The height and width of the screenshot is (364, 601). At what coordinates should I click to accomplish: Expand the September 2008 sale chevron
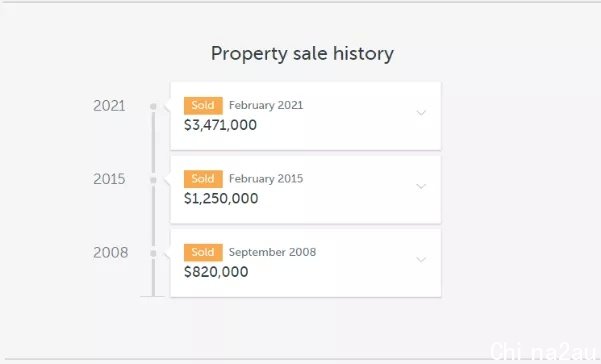421,260
